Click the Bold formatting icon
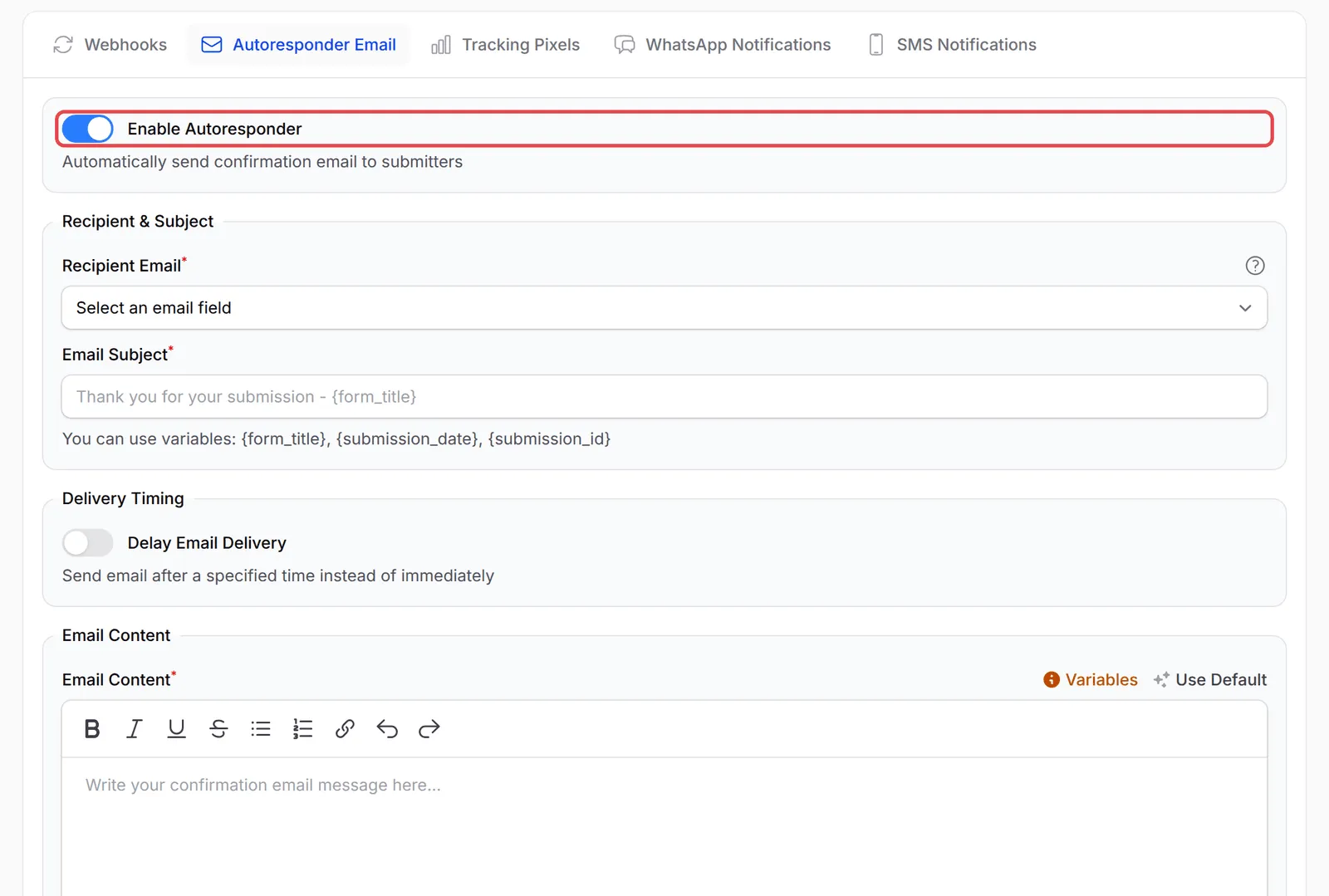The image size is (1329, 896). 92,729
